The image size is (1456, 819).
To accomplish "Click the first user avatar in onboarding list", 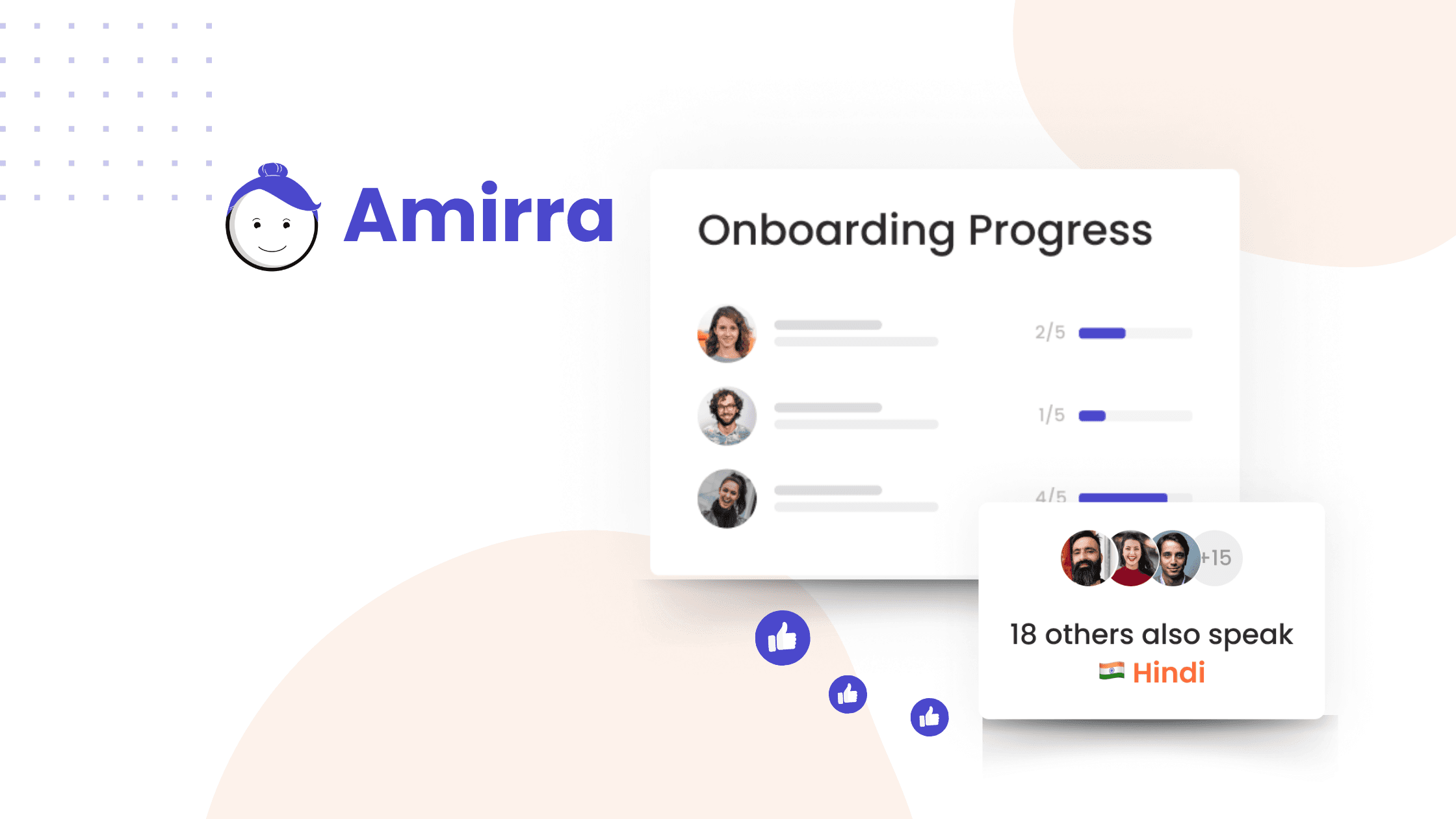I will point(726,332).
